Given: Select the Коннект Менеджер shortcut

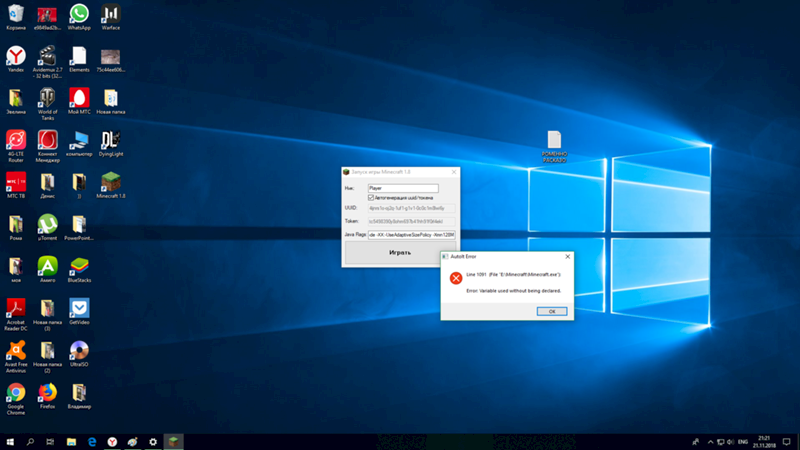Looking at the screenshot, I should [47, 146].
